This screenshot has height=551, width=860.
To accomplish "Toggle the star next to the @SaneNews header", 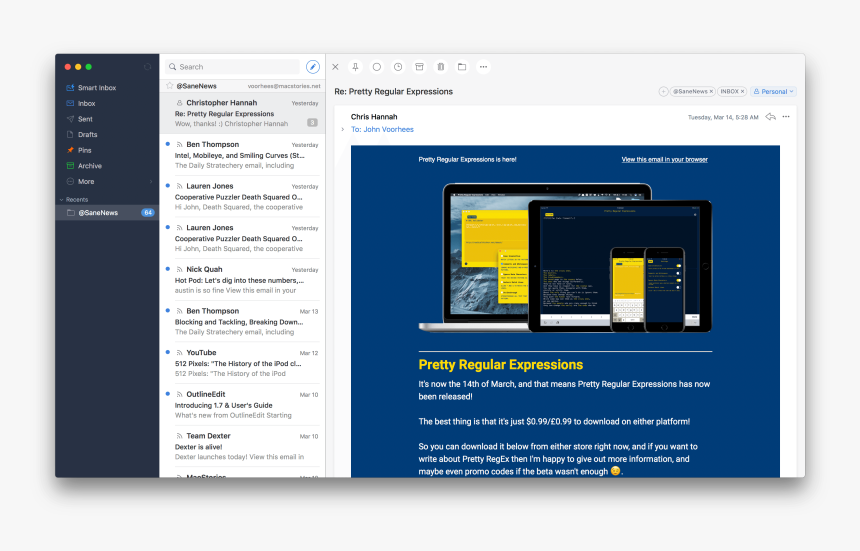I will (170, 86).
